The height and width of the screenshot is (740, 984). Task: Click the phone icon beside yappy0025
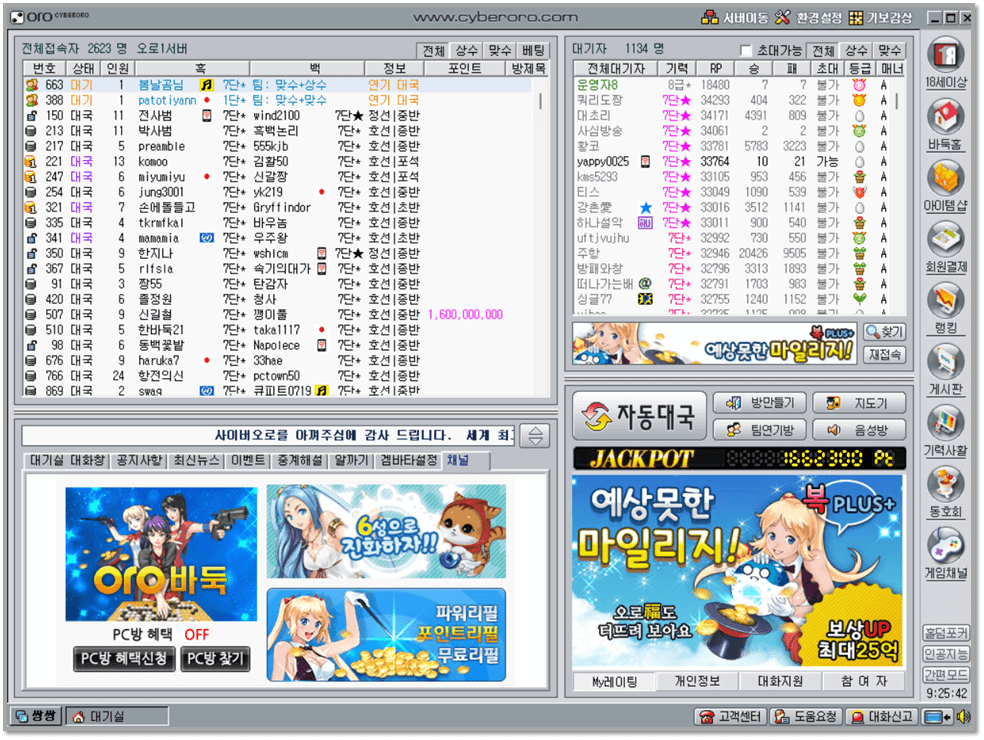coord(645,161)
